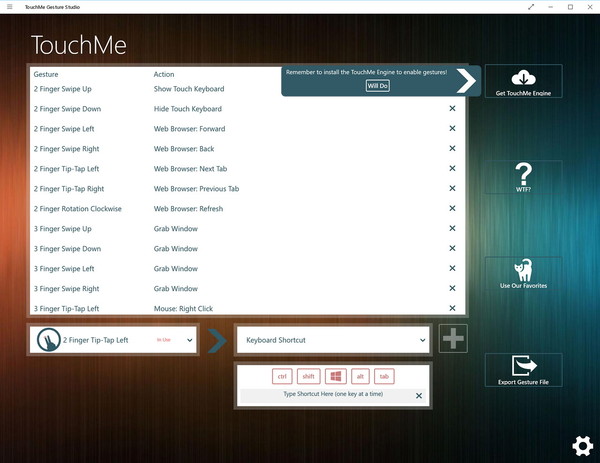Image resolution: width=600 pixels, height=463 pixels.
Task: Select Web Browser: Forward action text
Action: 189,129
